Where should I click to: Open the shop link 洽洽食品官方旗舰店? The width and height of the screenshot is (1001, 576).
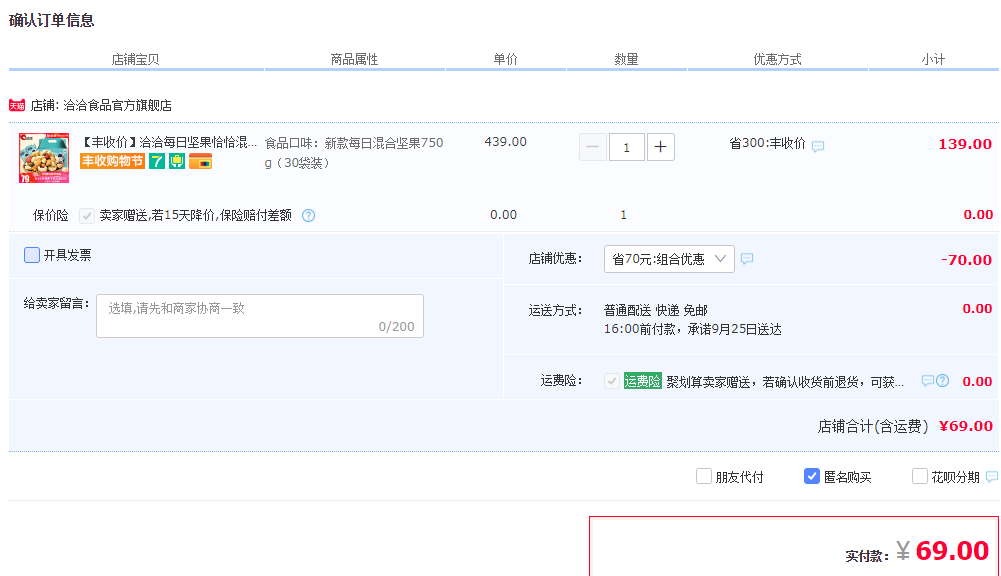coord(117,105)
